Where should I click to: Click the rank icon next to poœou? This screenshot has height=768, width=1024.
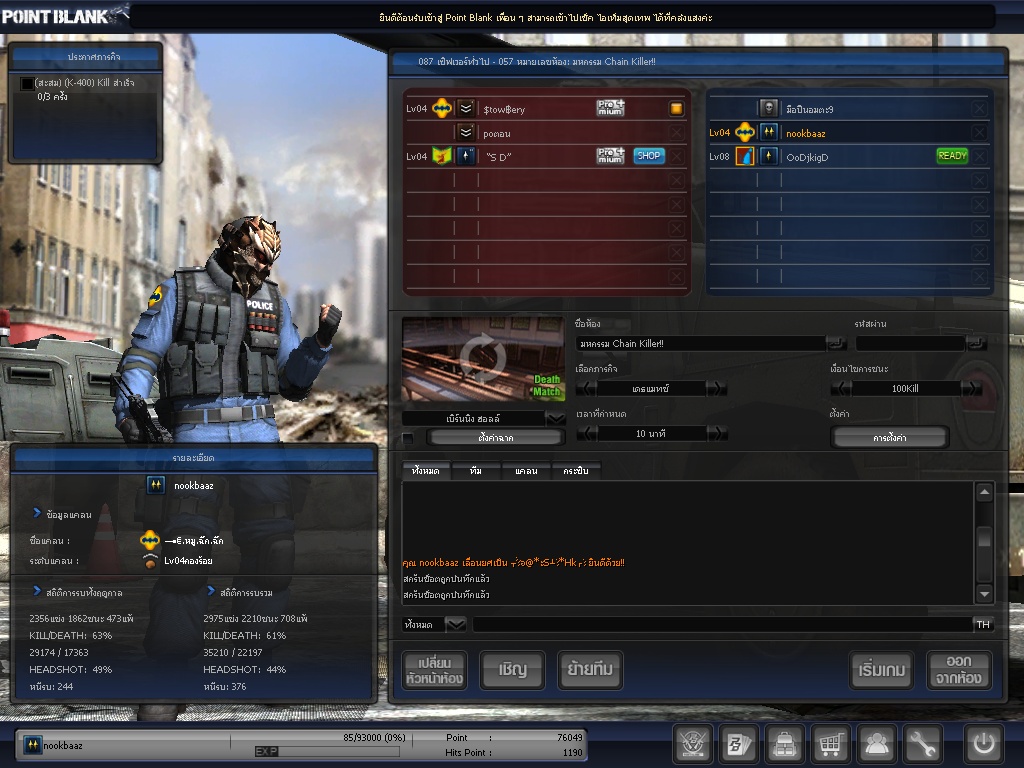point(466,133)
